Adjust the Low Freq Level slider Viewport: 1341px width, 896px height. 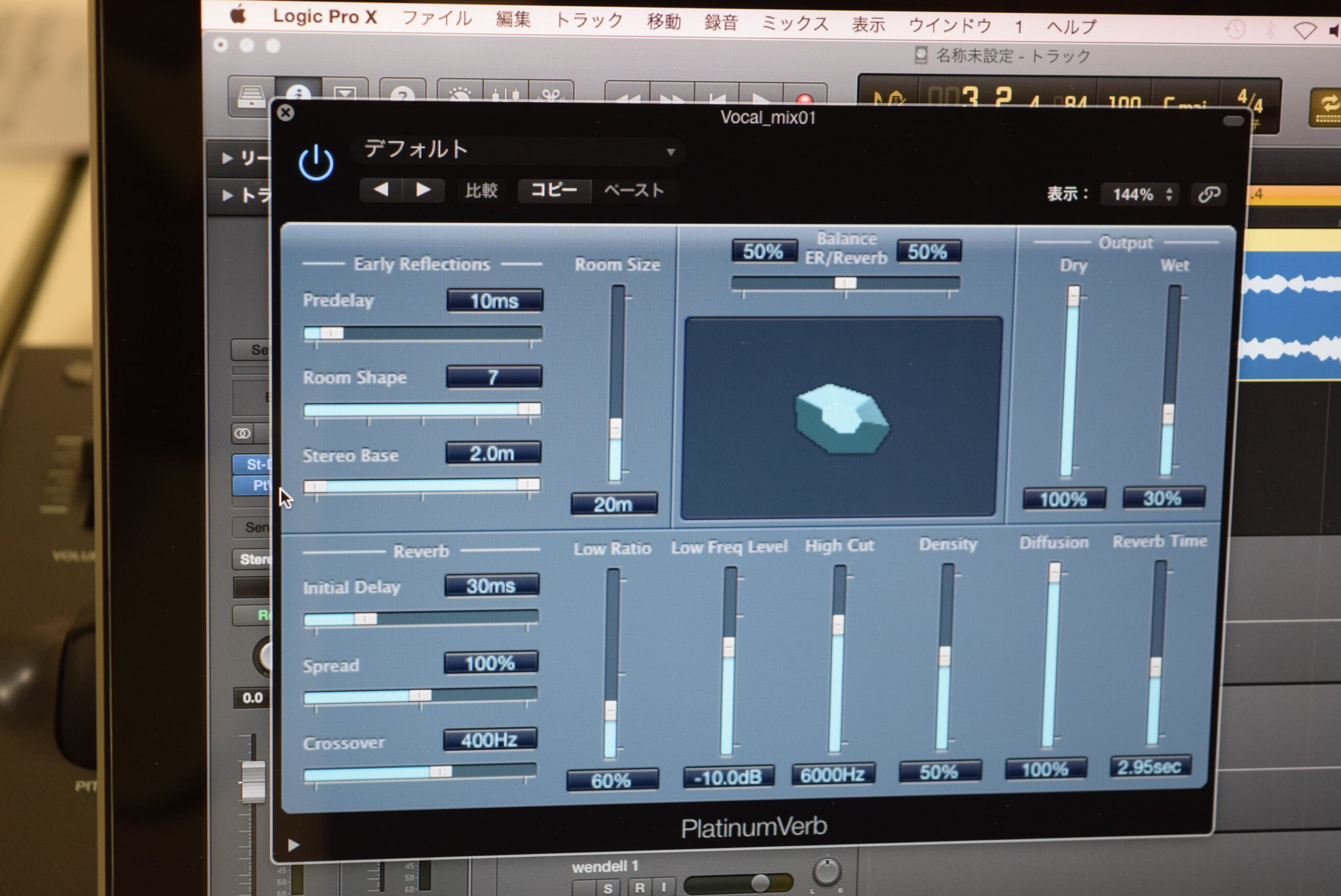coord(729,661)
